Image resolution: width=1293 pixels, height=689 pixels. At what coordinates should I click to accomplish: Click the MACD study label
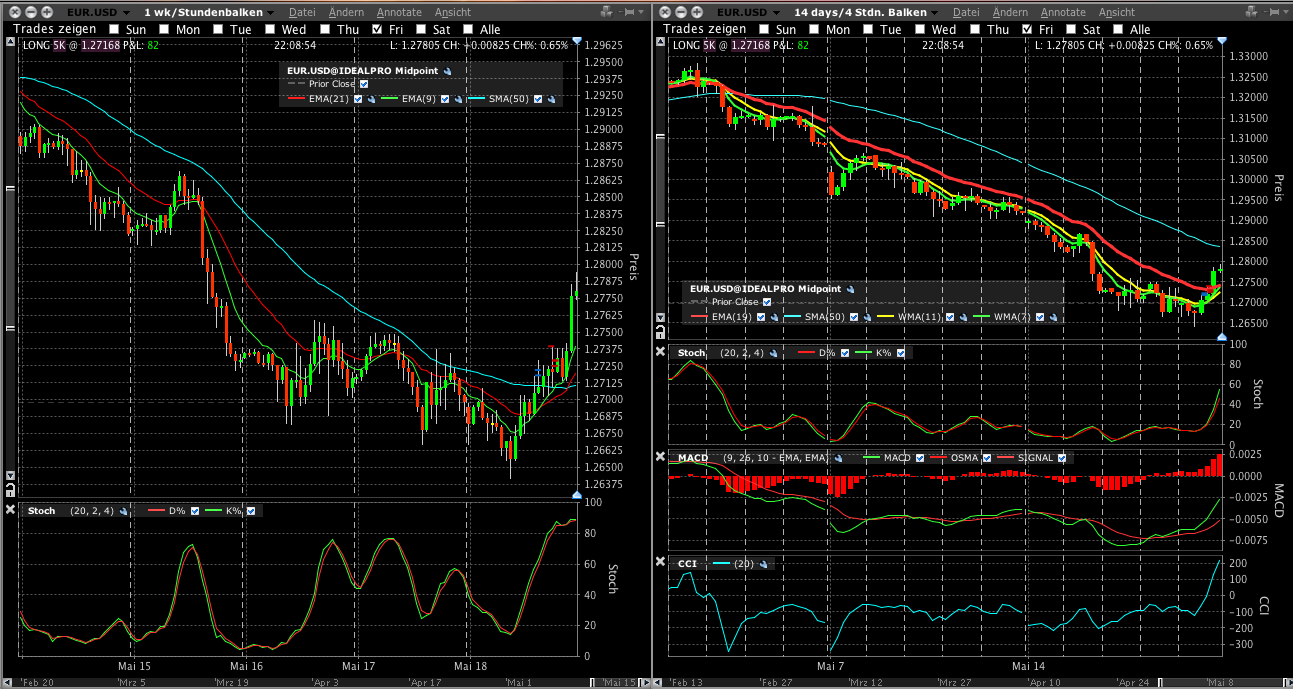click(x=693, y=458)
